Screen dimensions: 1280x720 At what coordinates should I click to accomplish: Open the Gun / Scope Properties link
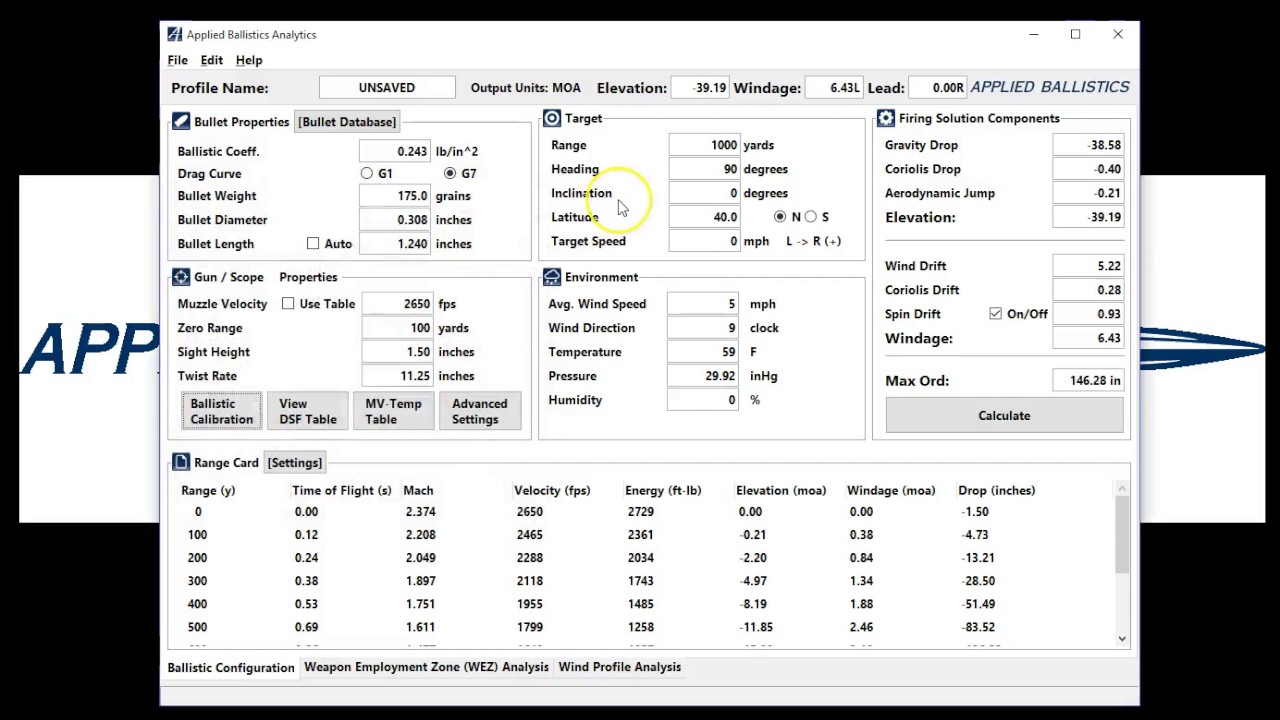(x=308, y=277)
